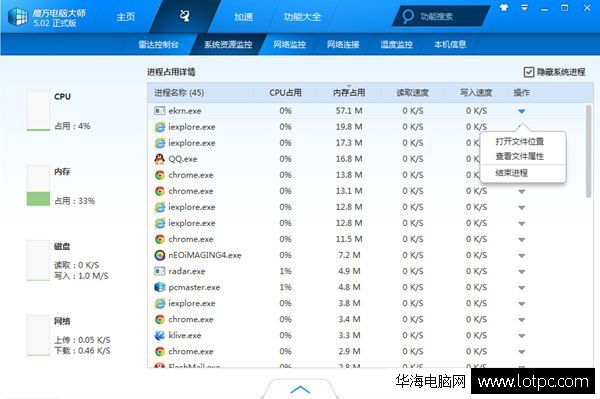Open the 网络监控 sub-tab
600x399 pixels.
pos(289,44)
